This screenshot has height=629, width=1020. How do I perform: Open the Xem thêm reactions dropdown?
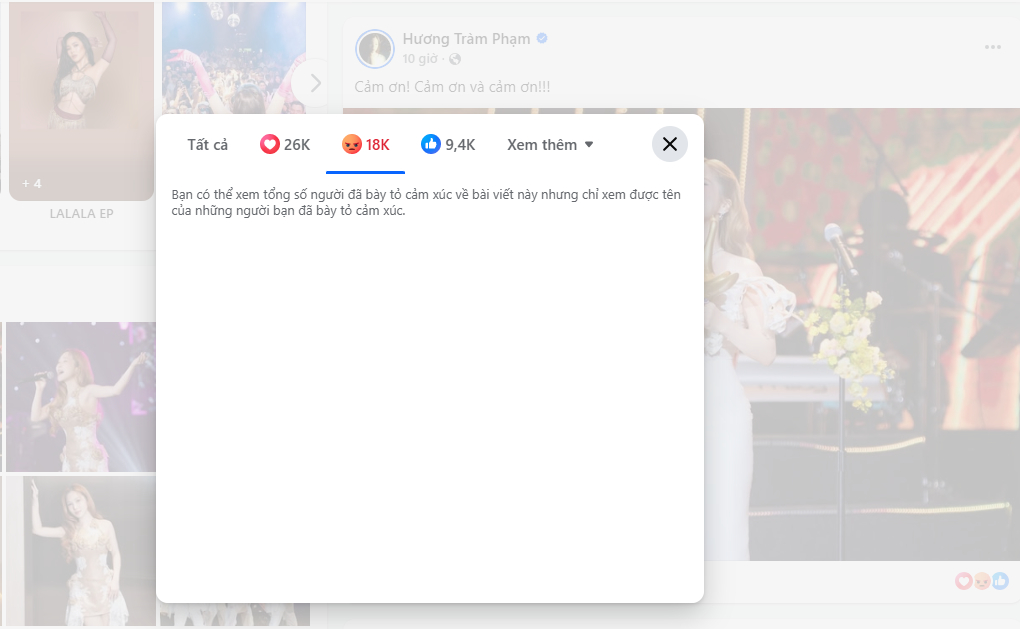click(548, 144)
